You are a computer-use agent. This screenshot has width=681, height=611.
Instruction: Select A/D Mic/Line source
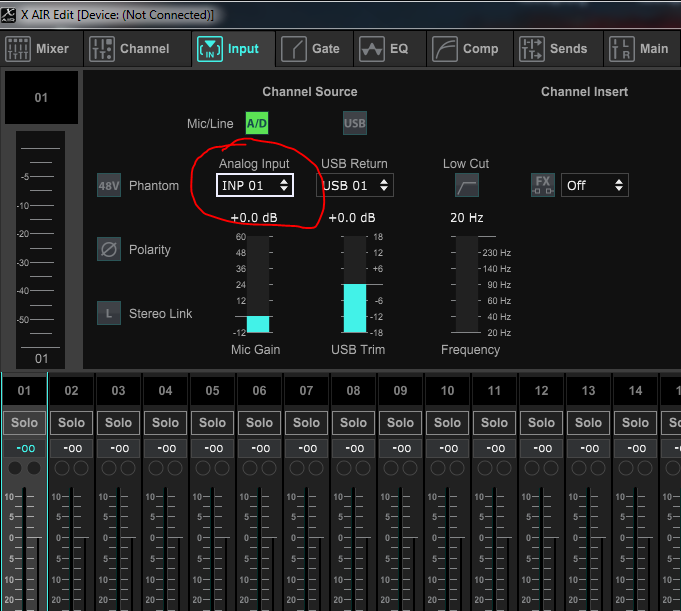click(257, 123)
